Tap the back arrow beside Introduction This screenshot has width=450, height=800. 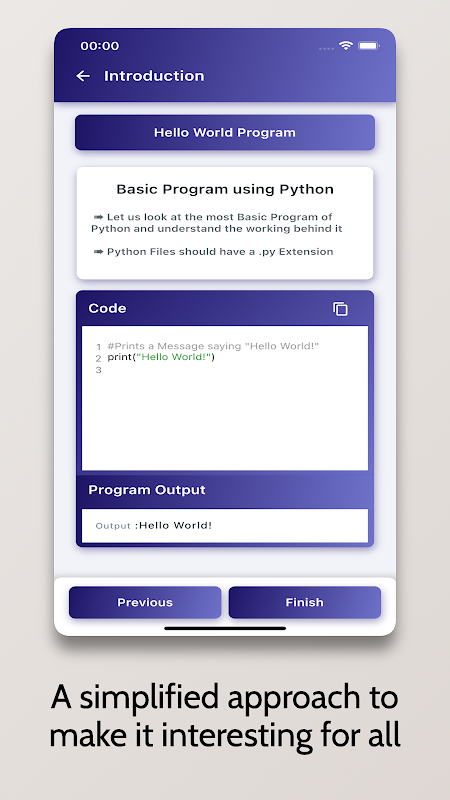[83, 76]
